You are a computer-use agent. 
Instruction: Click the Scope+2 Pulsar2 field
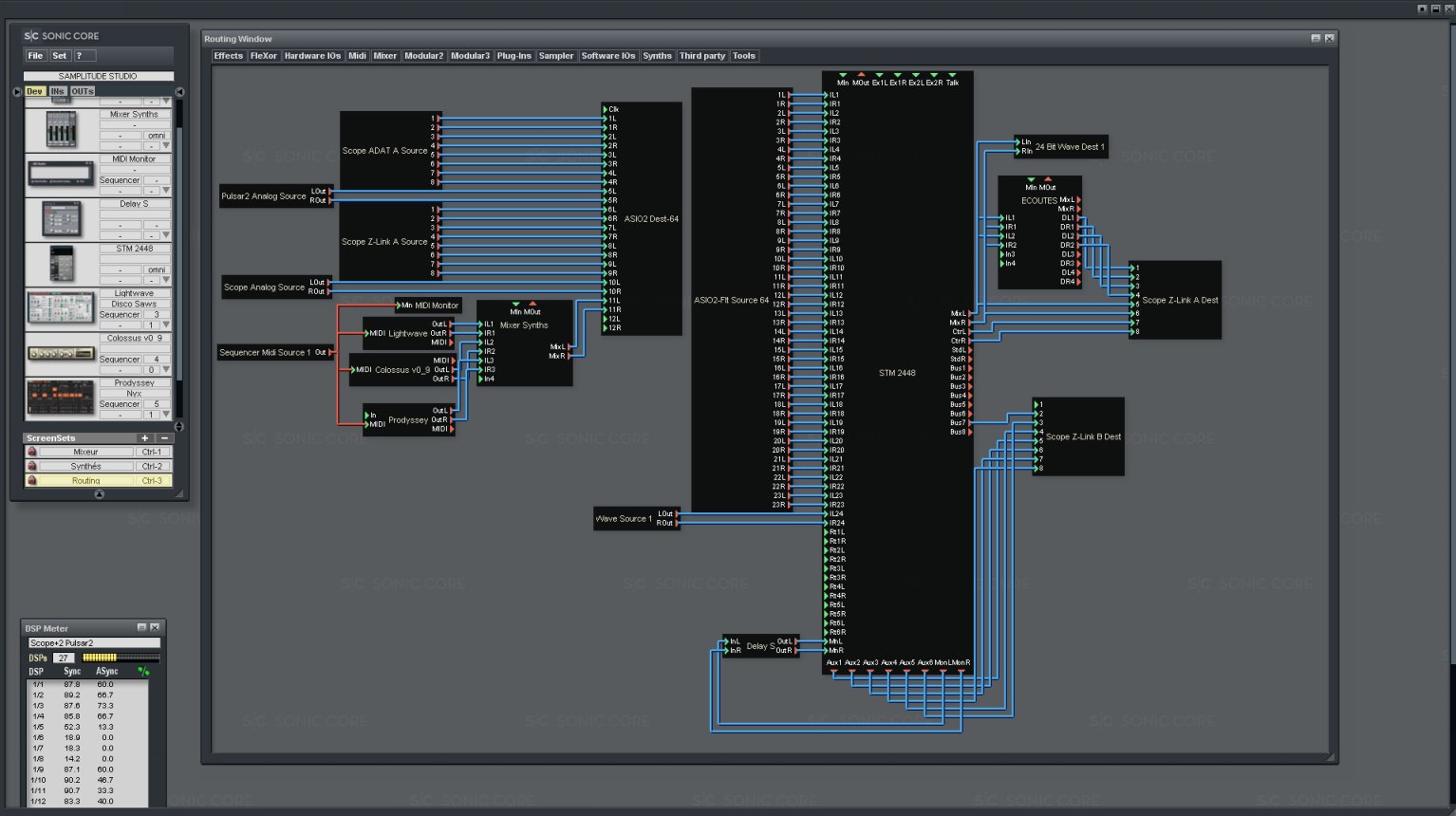pyautogui.click(x=94, y=643)
